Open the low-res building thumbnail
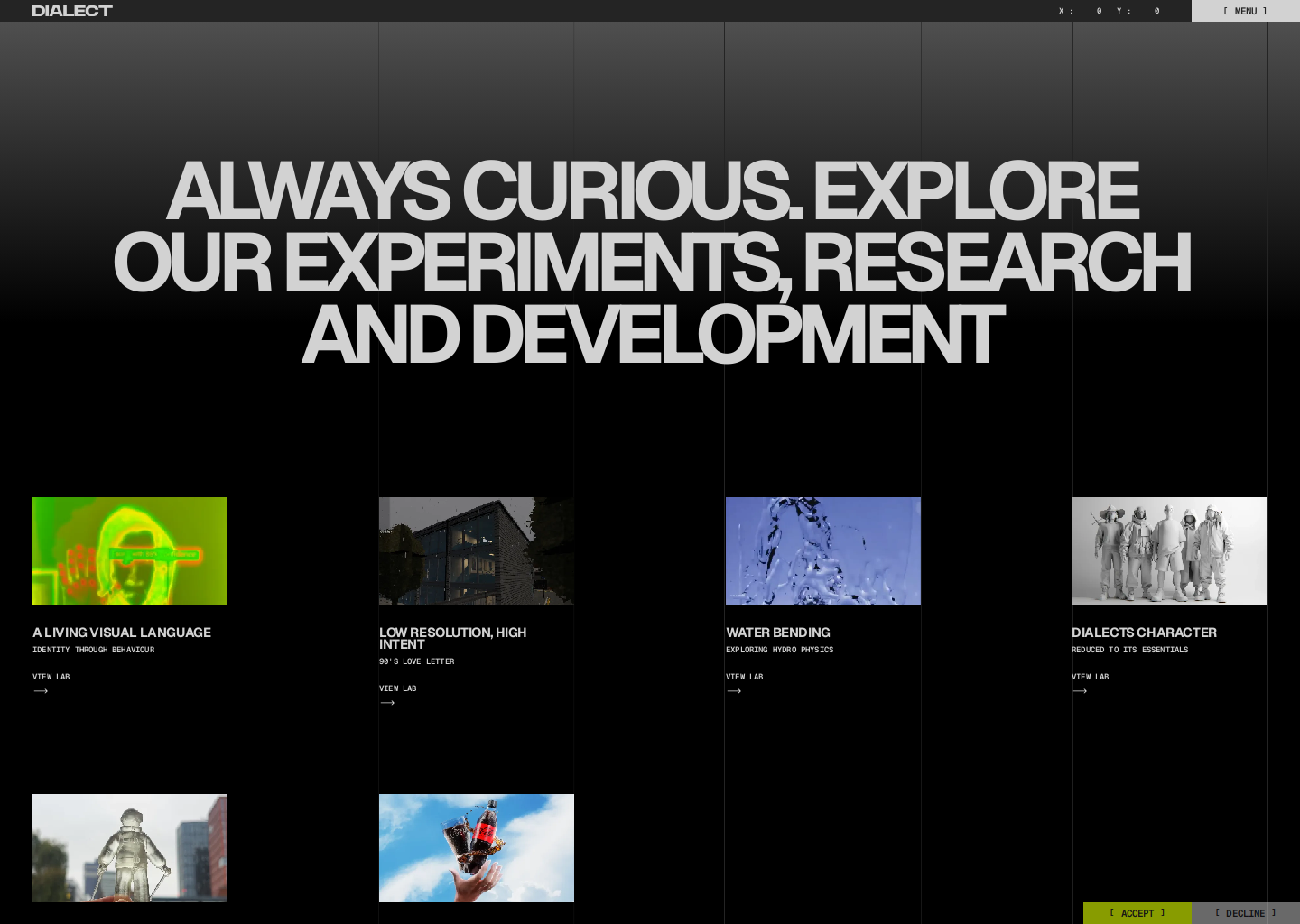This screenshot has width=1300, height=924. (477, 551)
